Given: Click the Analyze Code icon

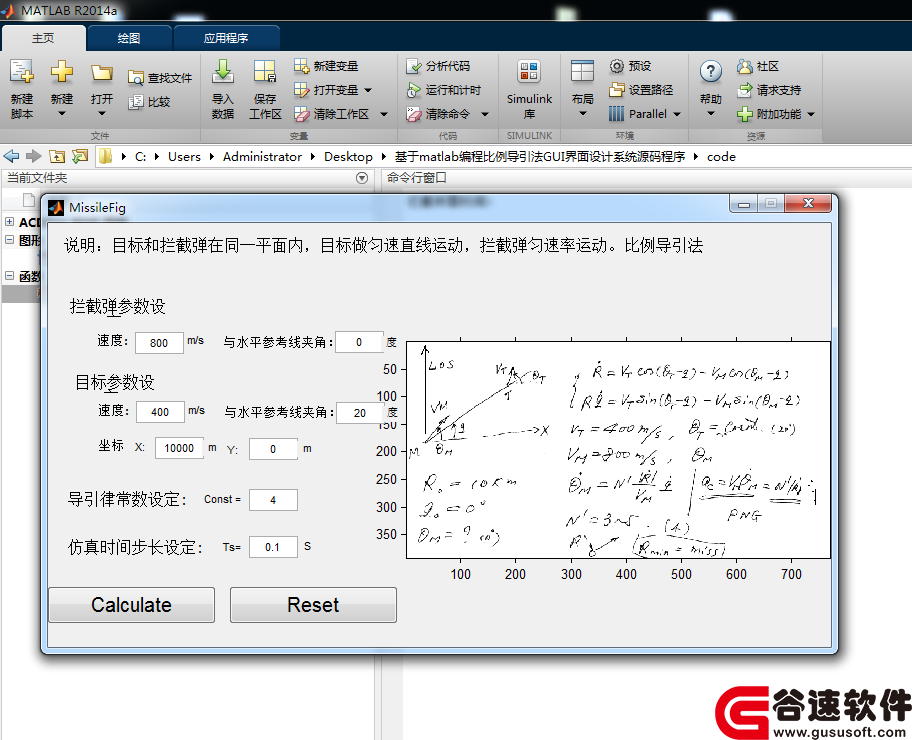Looking at the screenshot, I should [413, 66].
